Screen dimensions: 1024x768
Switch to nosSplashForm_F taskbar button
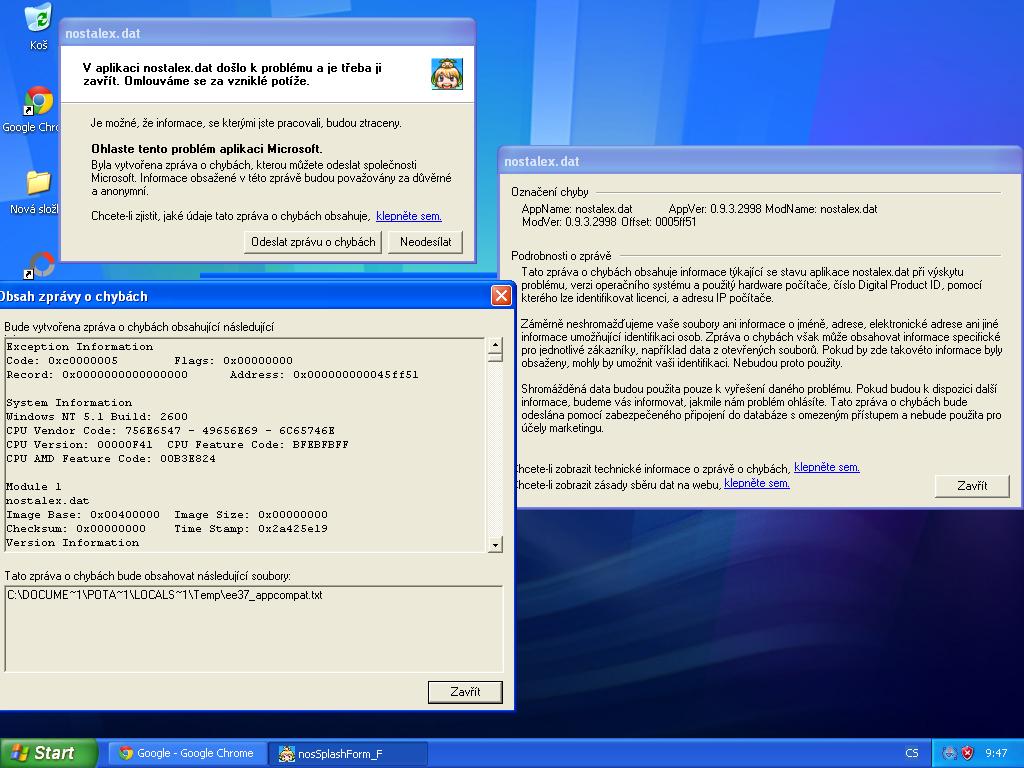(348, 753)
